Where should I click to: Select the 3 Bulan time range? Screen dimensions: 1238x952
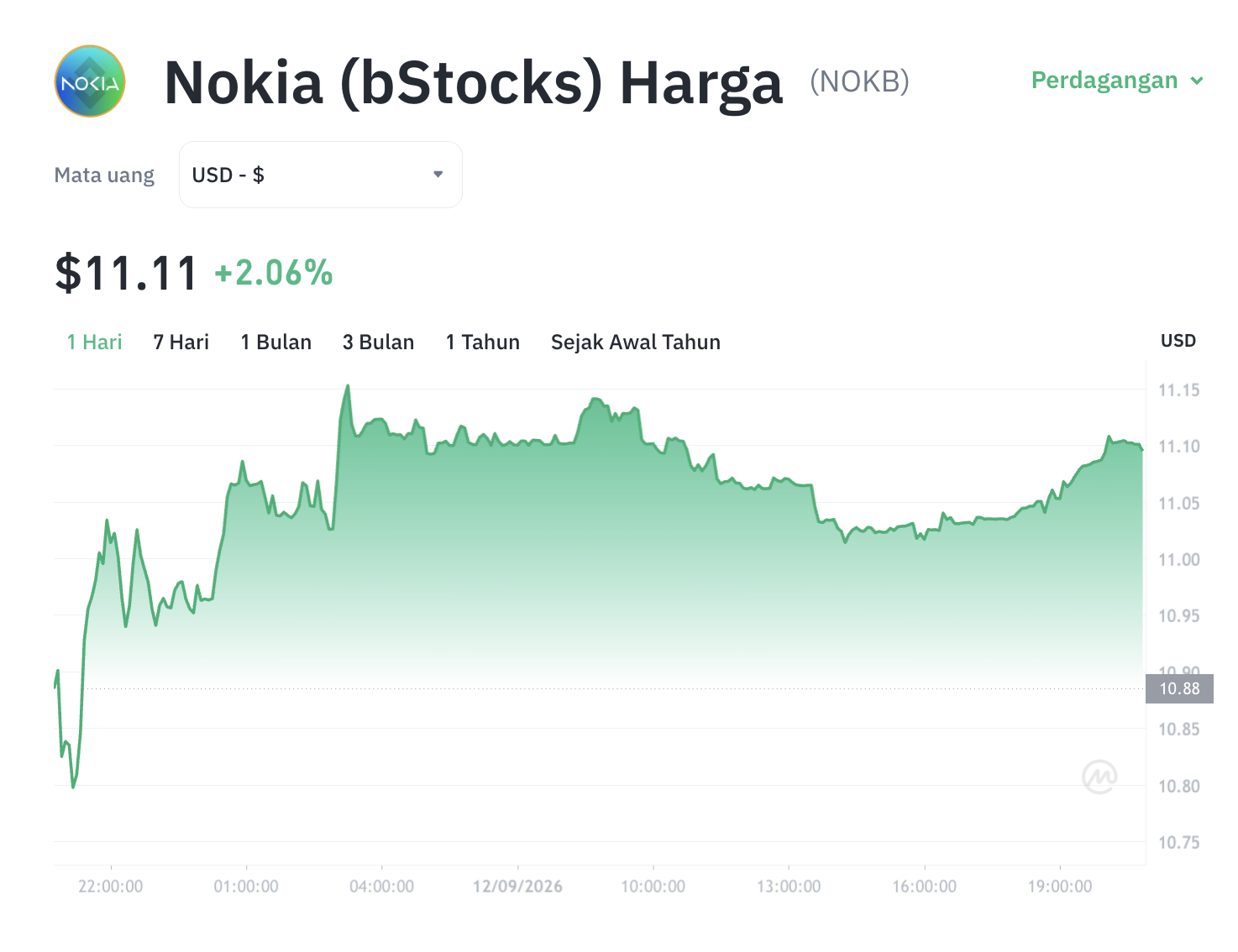(x=379, y=342)
